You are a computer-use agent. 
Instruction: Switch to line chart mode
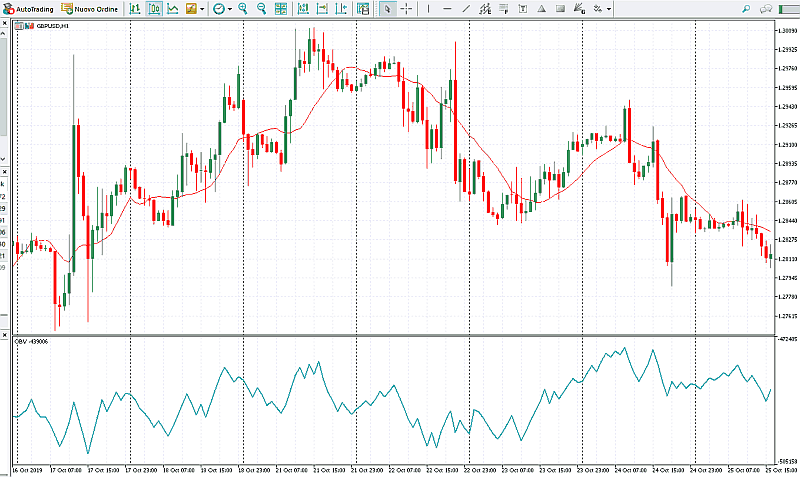pos(173,9)
